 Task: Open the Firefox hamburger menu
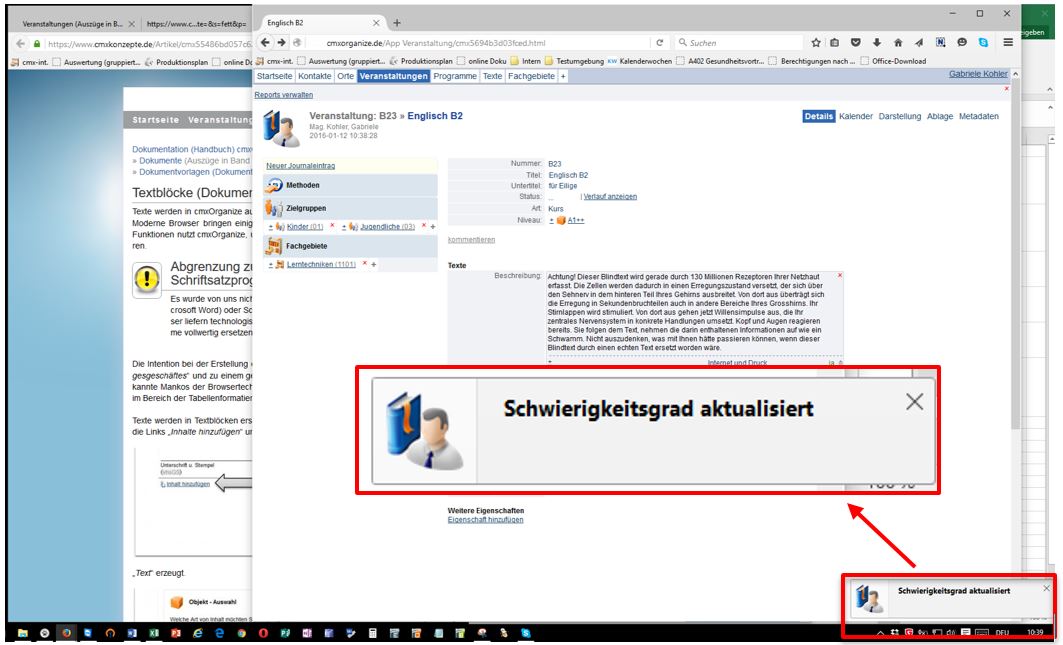pos(1007,43)
